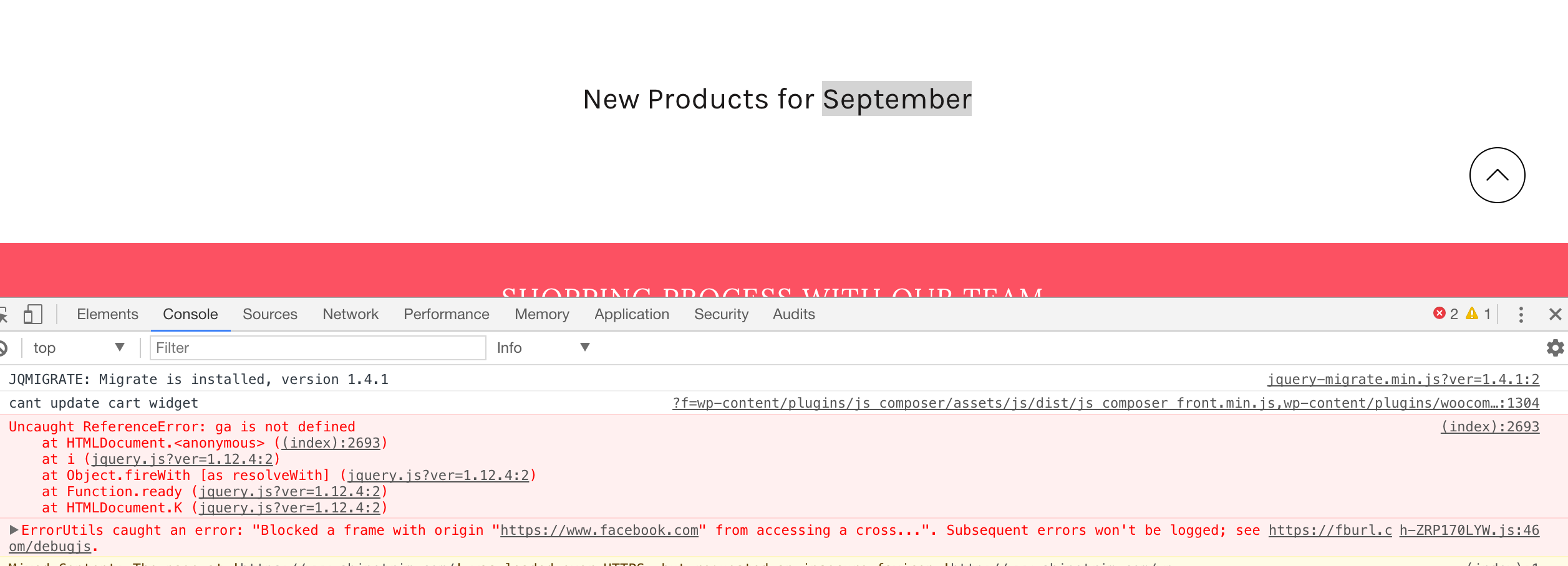Image resolution: width=1568 pixels, height=566 pixels.
Task: Open the Info log level dropdown
Action: 543,348
